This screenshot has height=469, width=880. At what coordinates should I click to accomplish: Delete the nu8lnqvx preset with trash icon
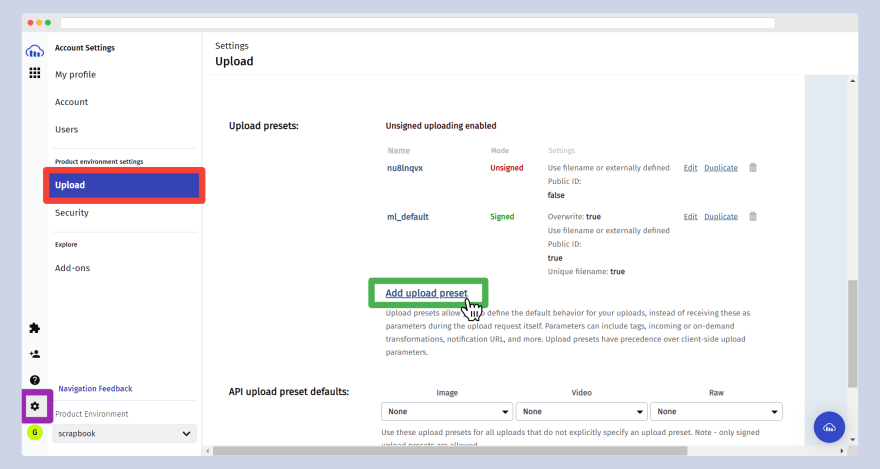753,167
